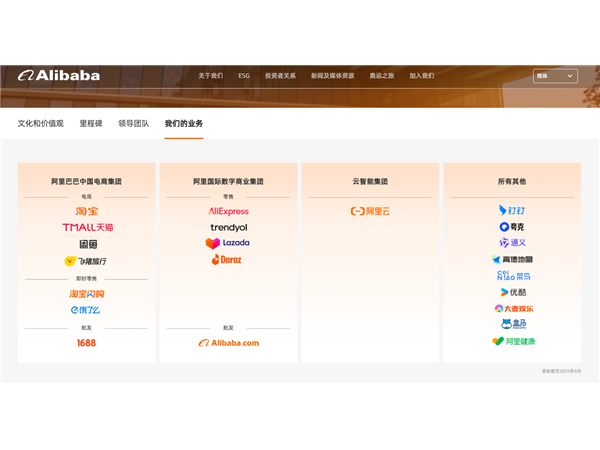The image size is (600, 450).
Task: Switch to the 文化和价值观 tab
Action: pyautogui.click(x=41, y=124)
